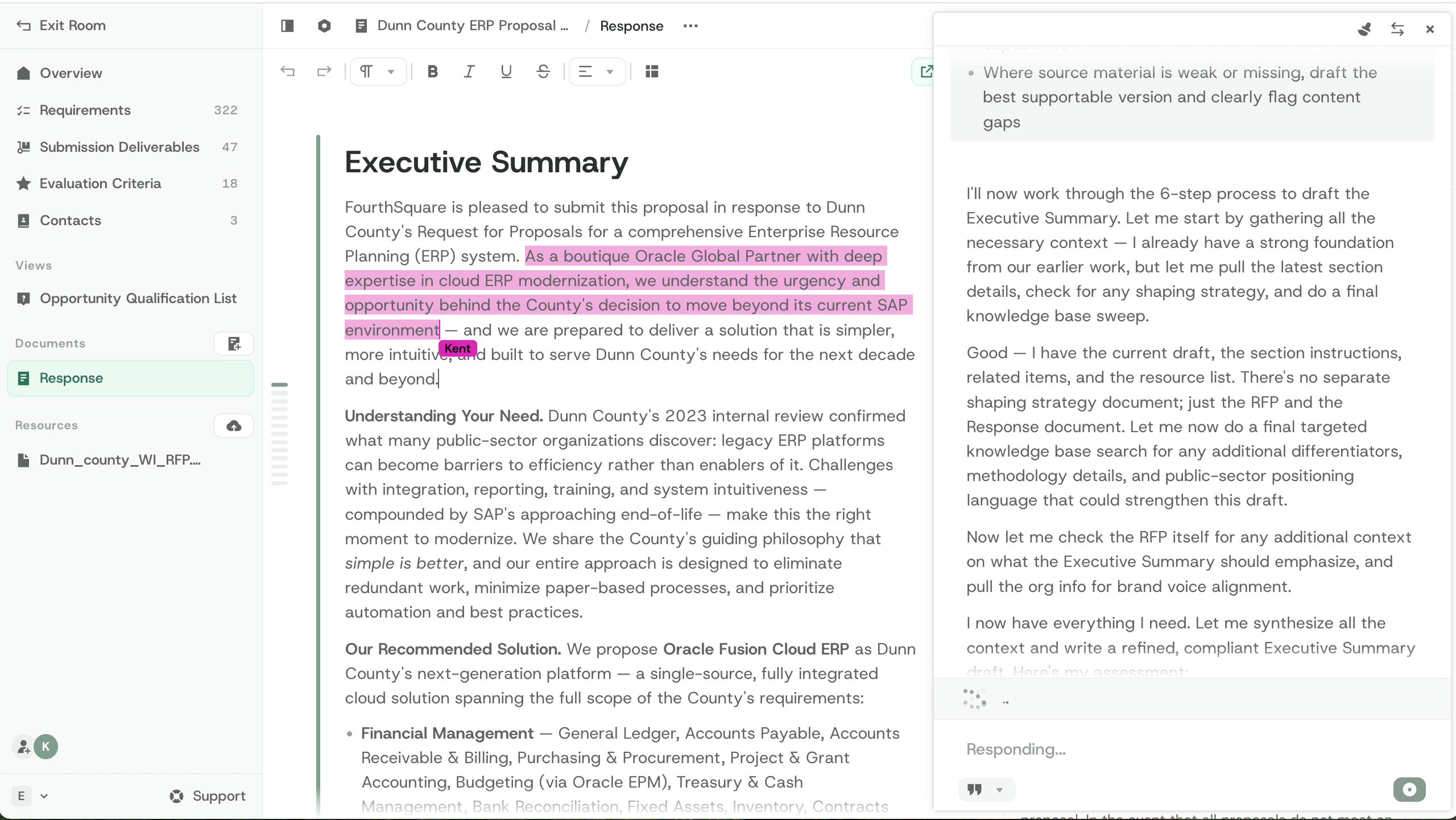This screenshot has width=1456, height=820.
Task: Click the broom clear chat icon
Action: click(1364, 29)
